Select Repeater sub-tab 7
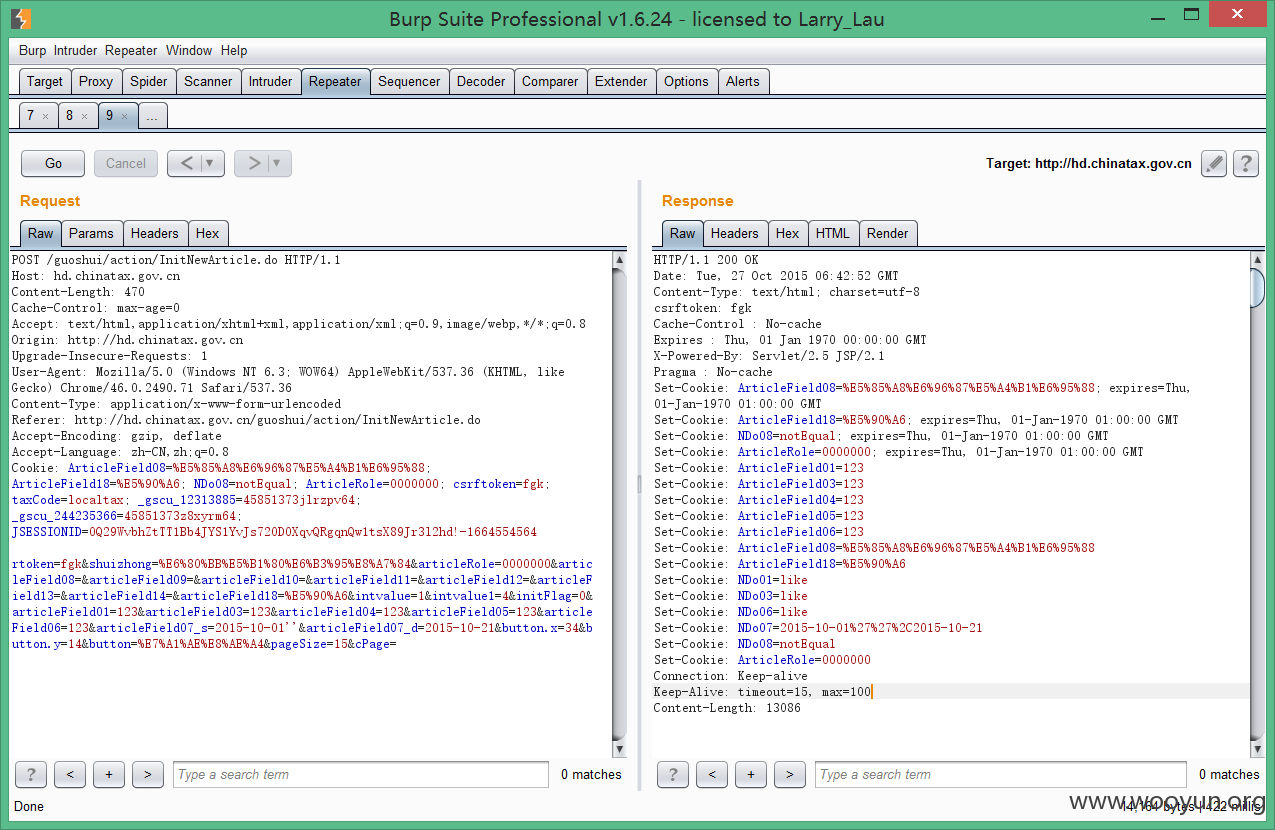 (x=31, y=116)
